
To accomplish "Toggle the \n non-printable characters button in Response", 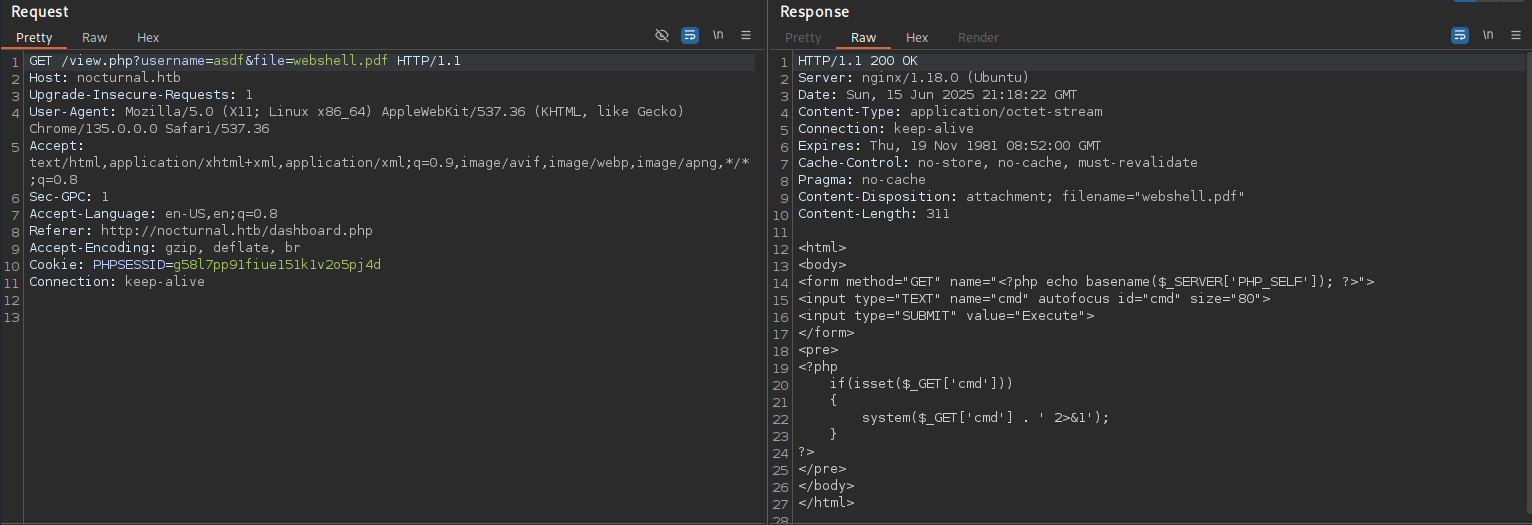I will 1488,35.
